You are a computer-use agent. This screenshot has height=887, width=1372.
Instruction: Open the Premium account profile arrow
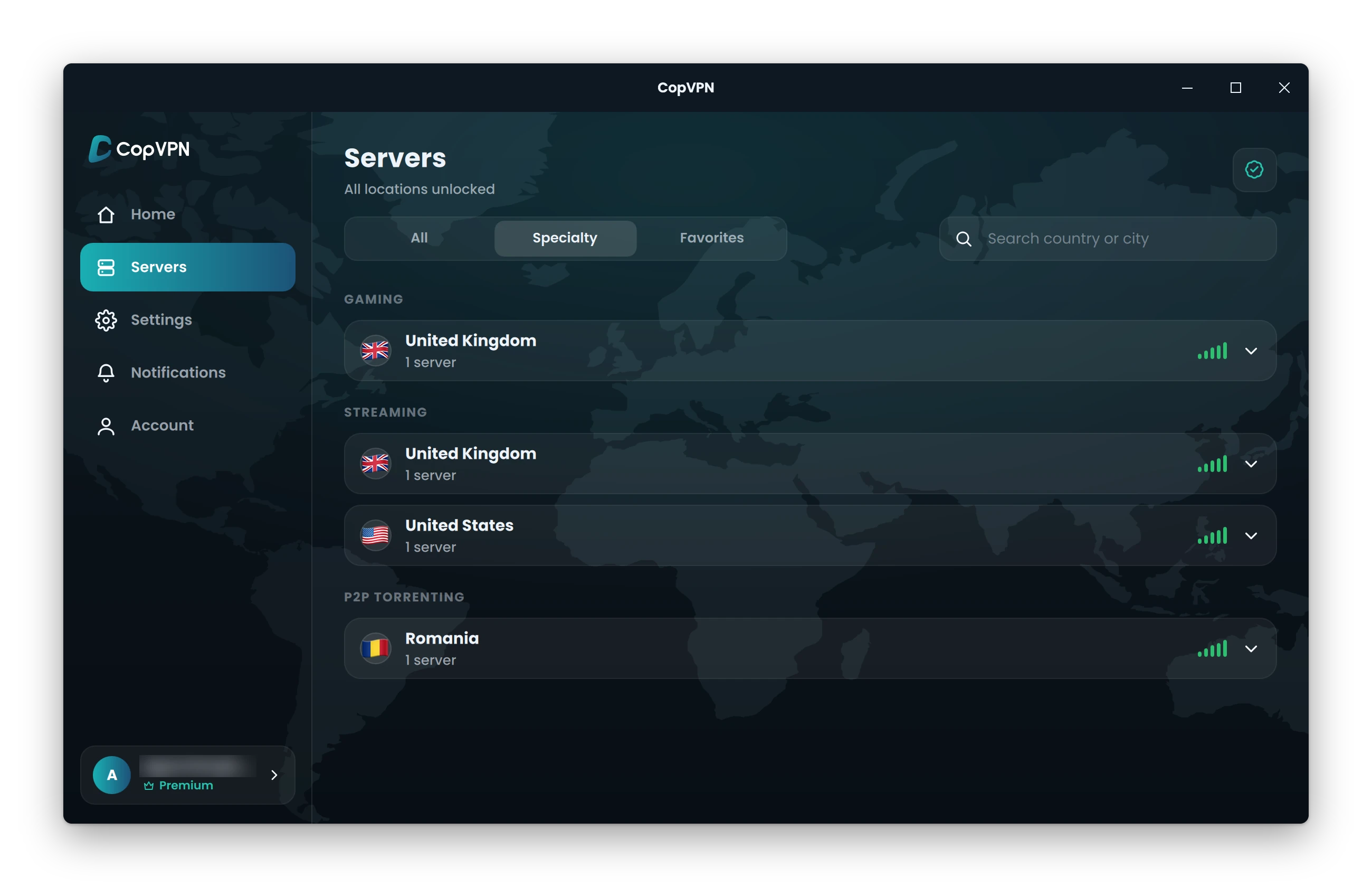click(x=274, y=775)
